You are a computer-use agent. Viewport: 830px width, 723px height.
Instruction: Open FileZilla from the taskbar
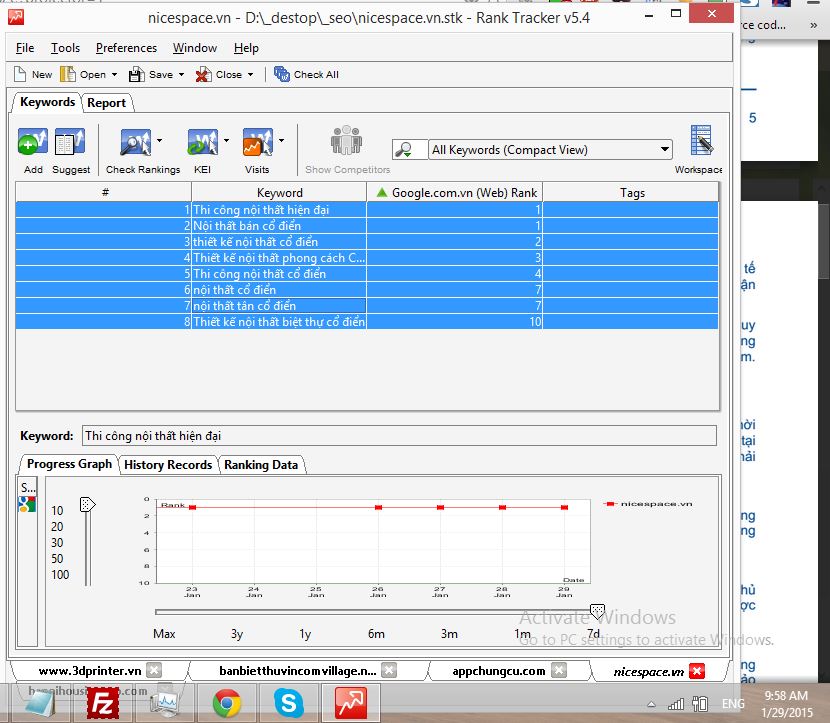(x=102, y=703)
